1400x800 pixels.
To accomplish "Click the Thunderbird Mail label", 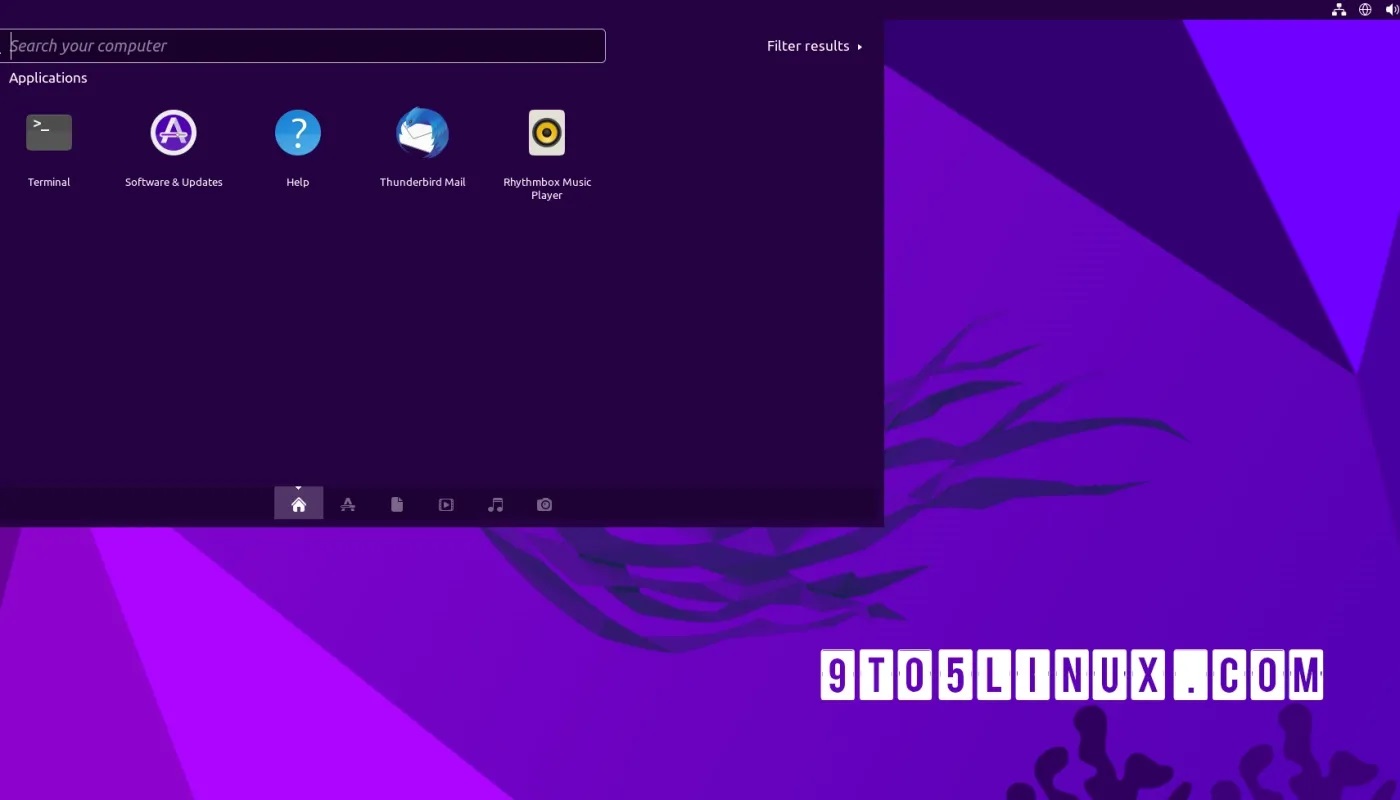I will pyautogui.click(x=422, y=182).
